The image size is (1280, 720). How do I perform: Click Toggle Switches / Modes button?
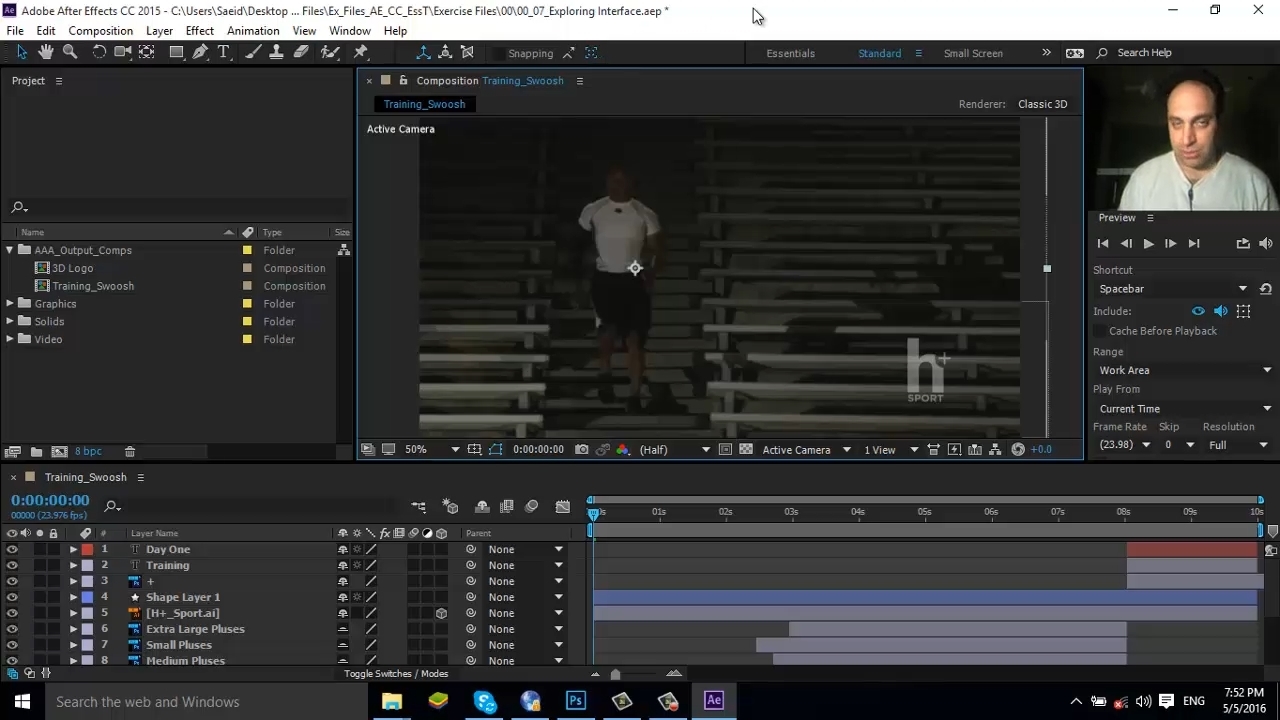pos(395,674)
